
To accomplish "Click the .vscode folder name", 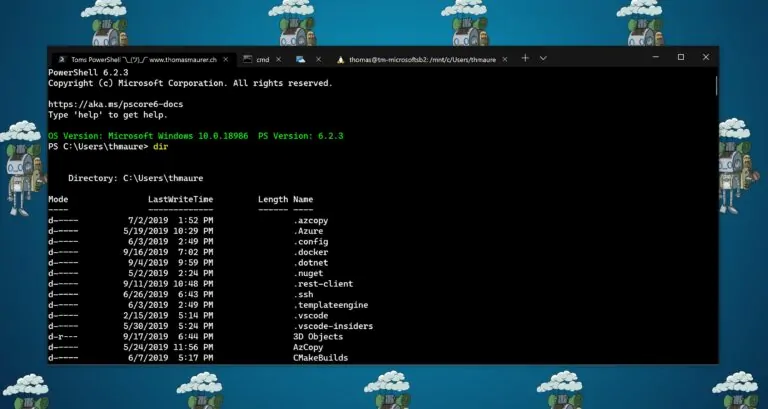I will [x=311, y=316].
